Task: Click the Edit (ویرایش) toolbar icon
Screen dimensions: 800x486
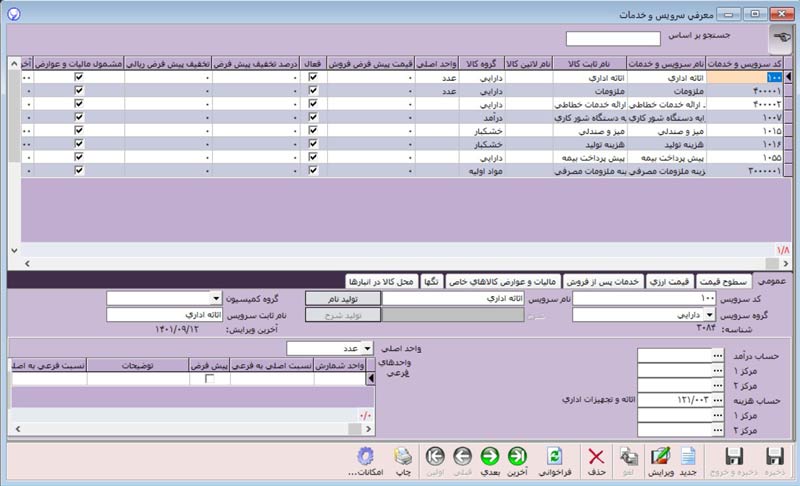Action: coord(661,456)
